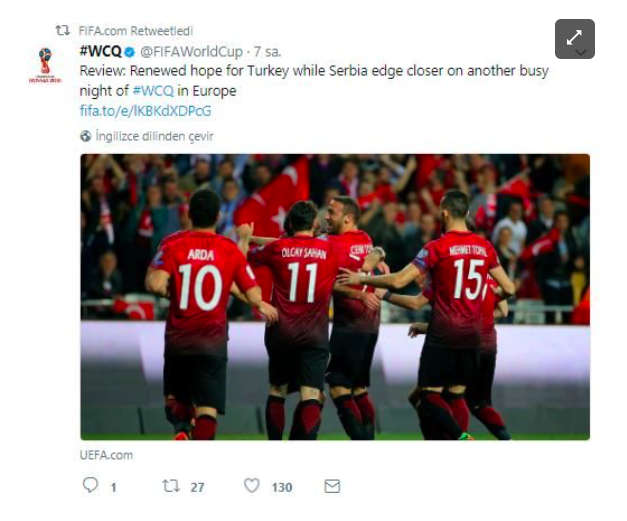Open the small chevron tweet menu
The width and height of the screenshot is (627, 521).
[x=581, y=52]
